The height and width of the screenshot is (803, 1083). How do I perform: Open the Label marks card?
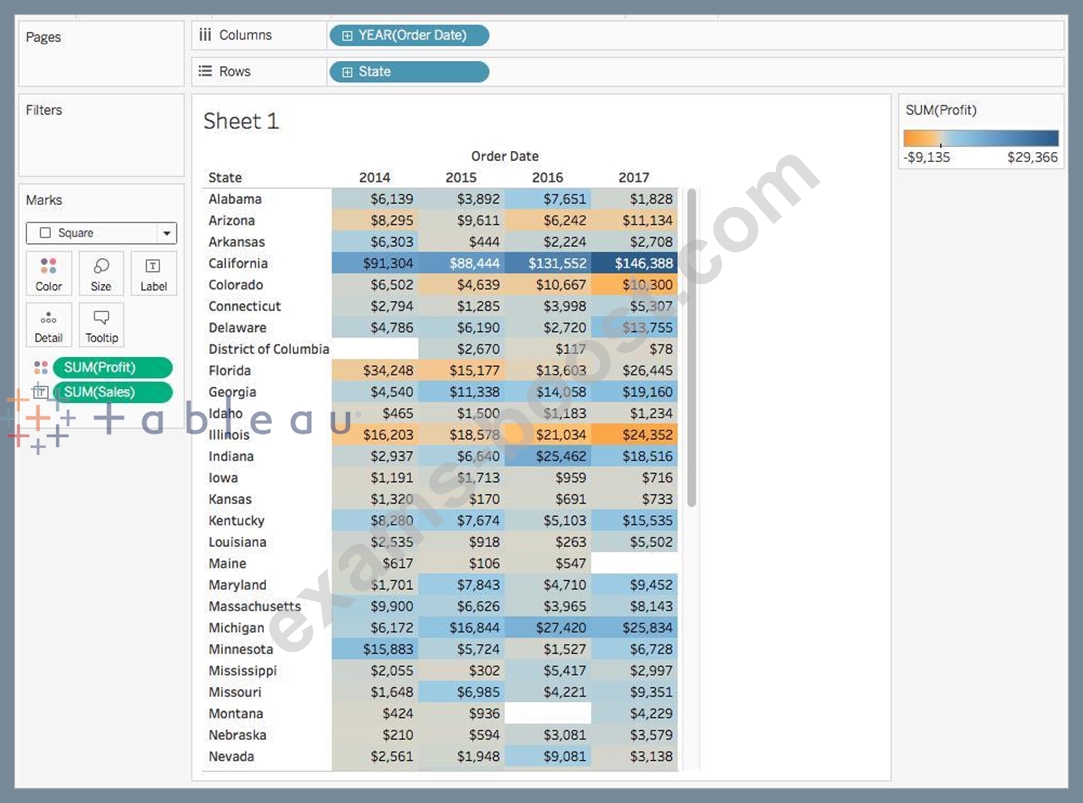click(153, 274)
